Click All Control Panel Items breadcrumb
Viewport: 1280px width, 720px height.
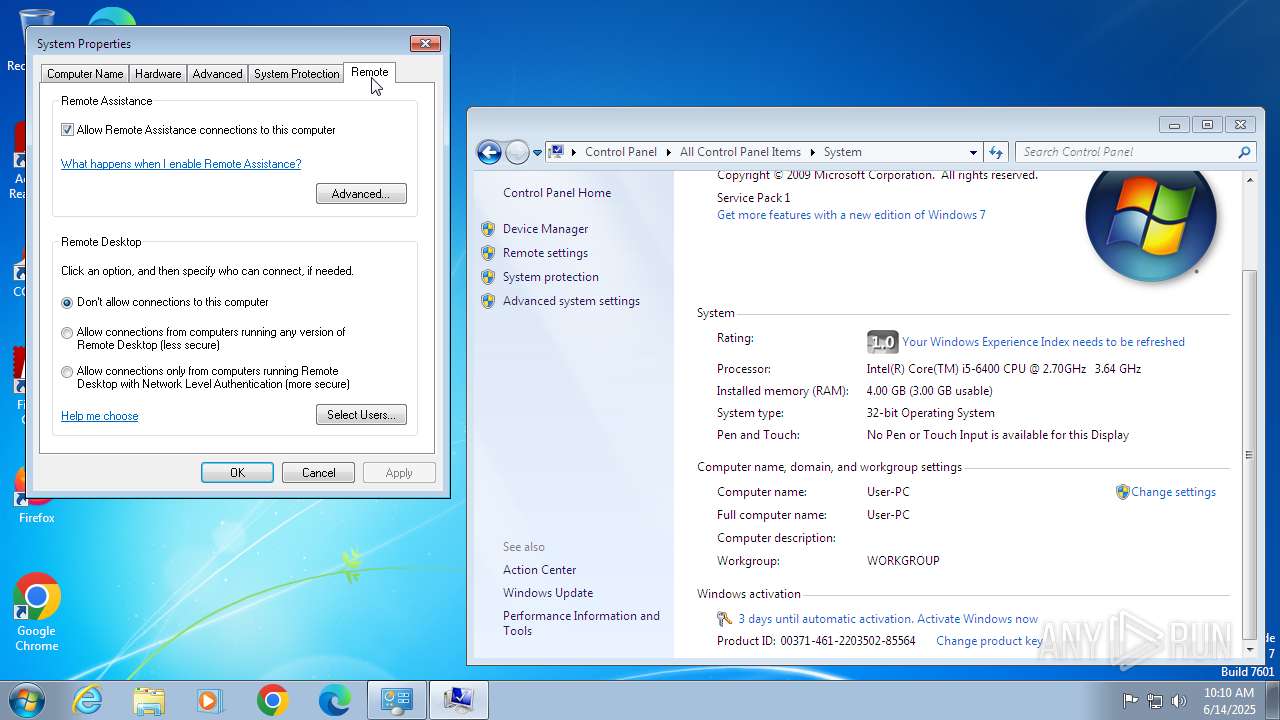coord(740,152)
